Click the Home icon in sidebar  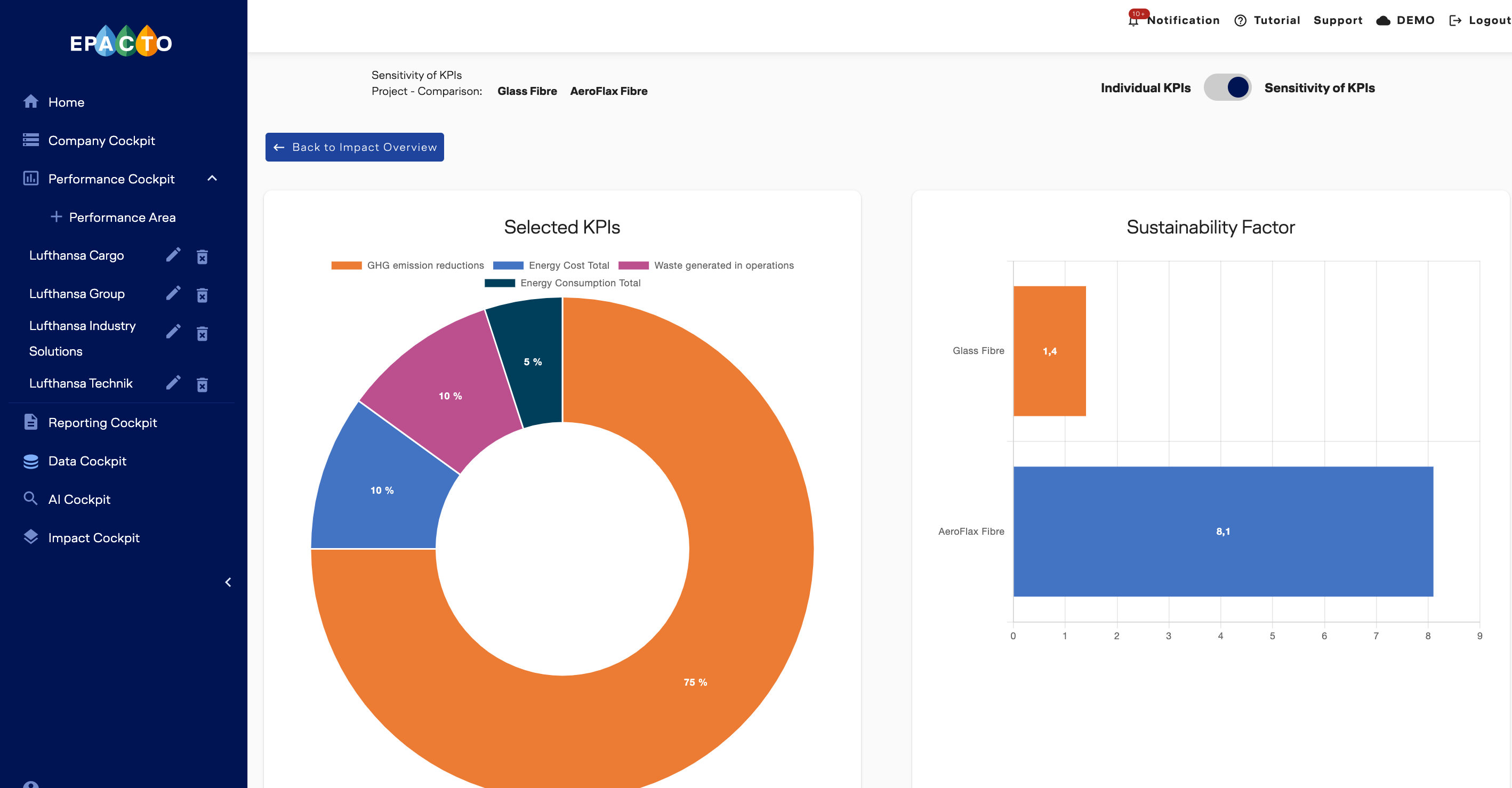(30, 102)
